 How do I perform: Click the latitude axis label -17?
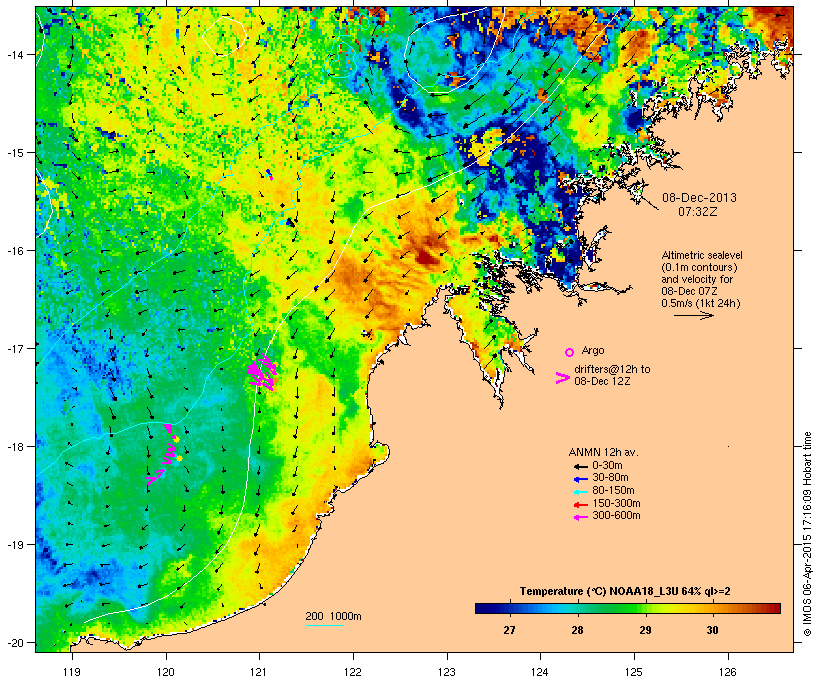pos(14,348)
